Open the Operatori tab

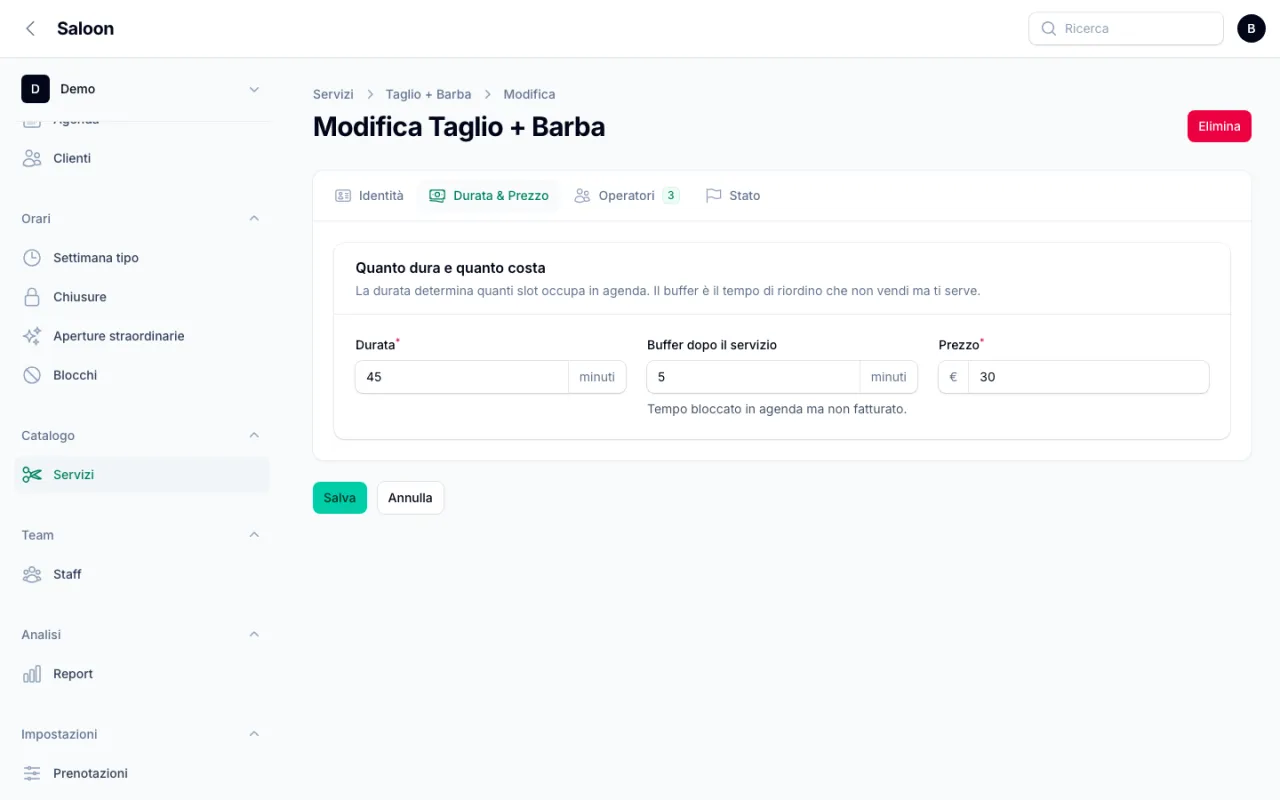point(627,196)
